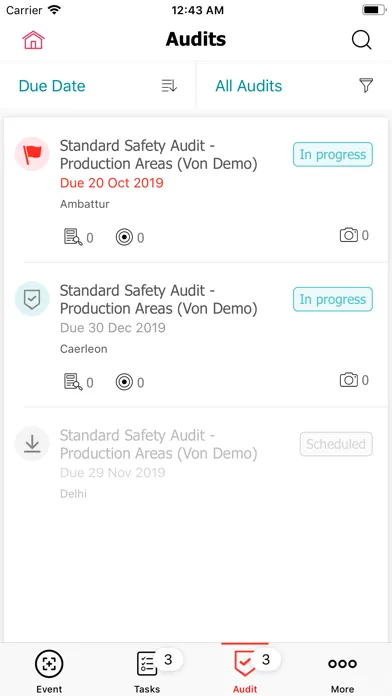Tap the camera photo count icon for Ambattur

click(x=349, y=235)
